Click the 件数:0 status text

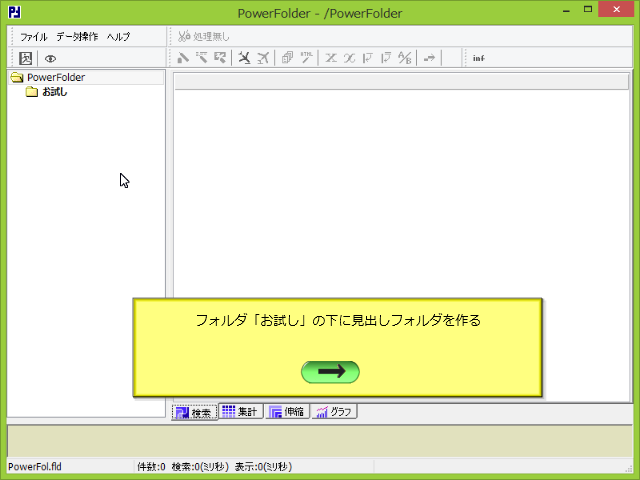tap(151, 467)
